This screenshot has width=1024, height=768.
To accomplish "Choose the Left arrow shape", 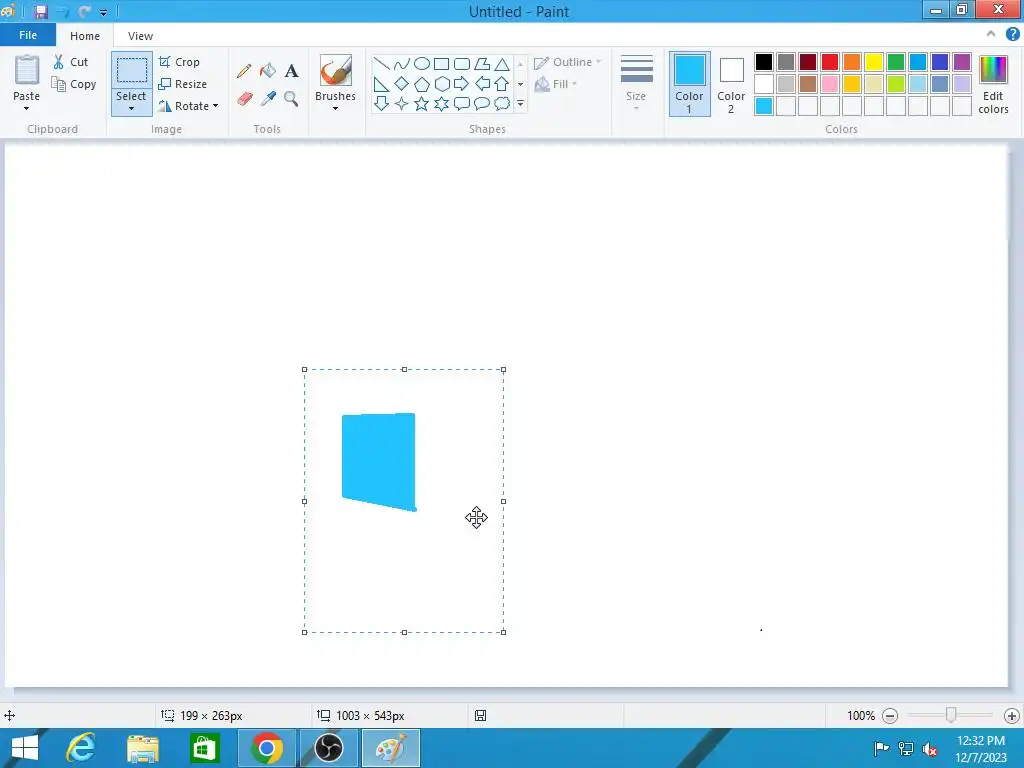I will coord(482,84).
